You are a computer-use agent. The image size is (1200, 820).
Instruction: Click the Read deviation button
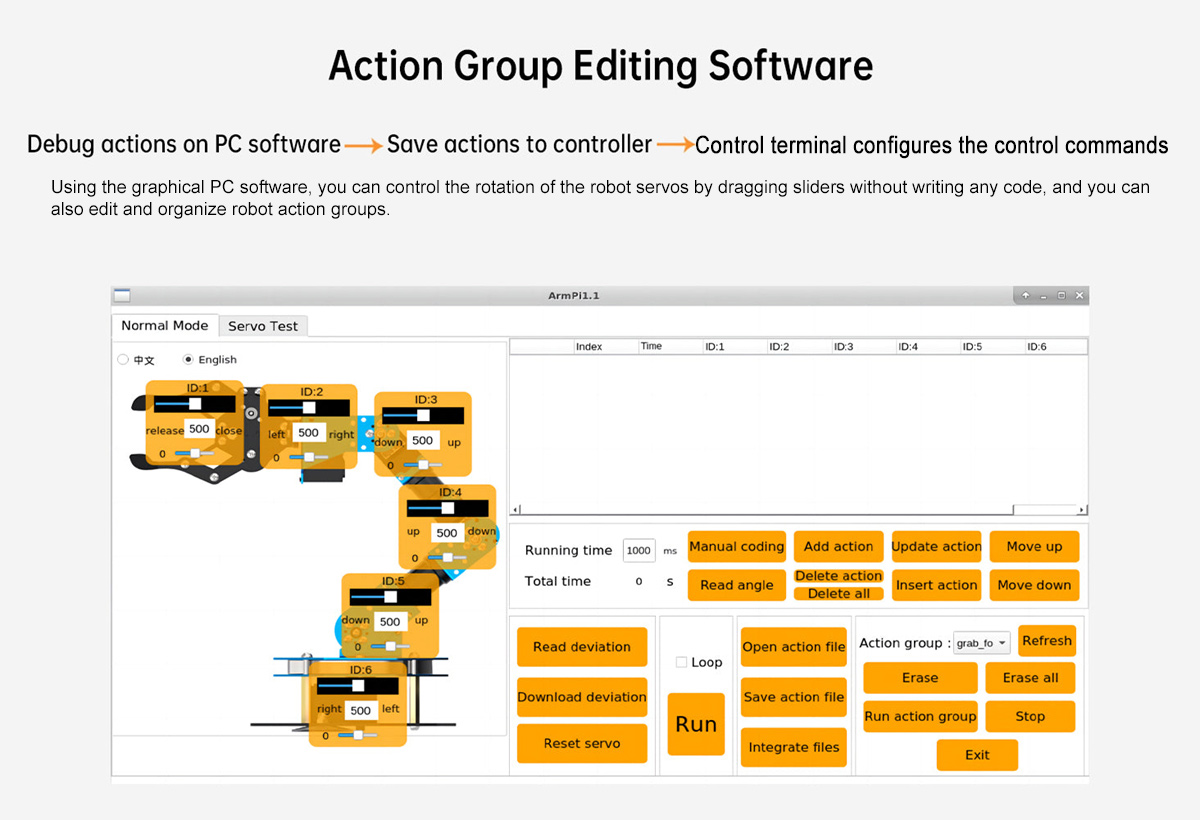pos(581,647)
